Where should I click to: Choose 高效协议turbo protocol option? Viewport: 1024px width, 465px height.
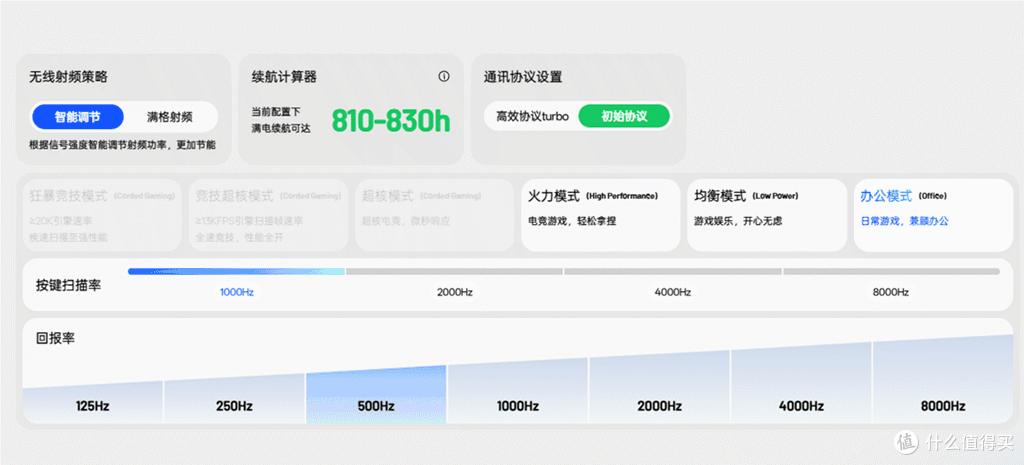click(532, 116)
